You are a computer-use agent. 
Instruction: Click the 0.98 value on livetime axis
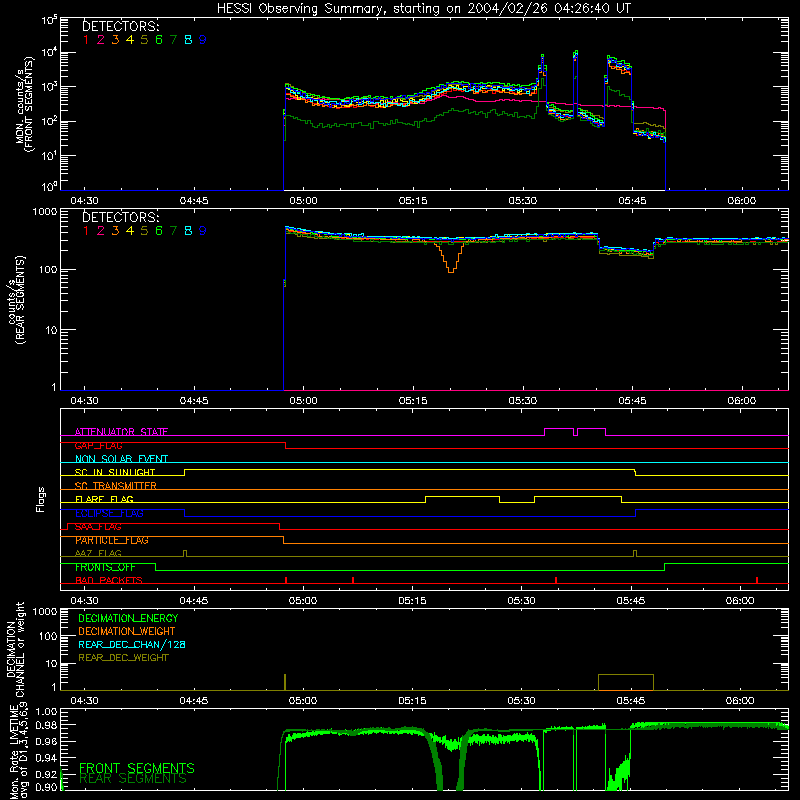[46, 725]
